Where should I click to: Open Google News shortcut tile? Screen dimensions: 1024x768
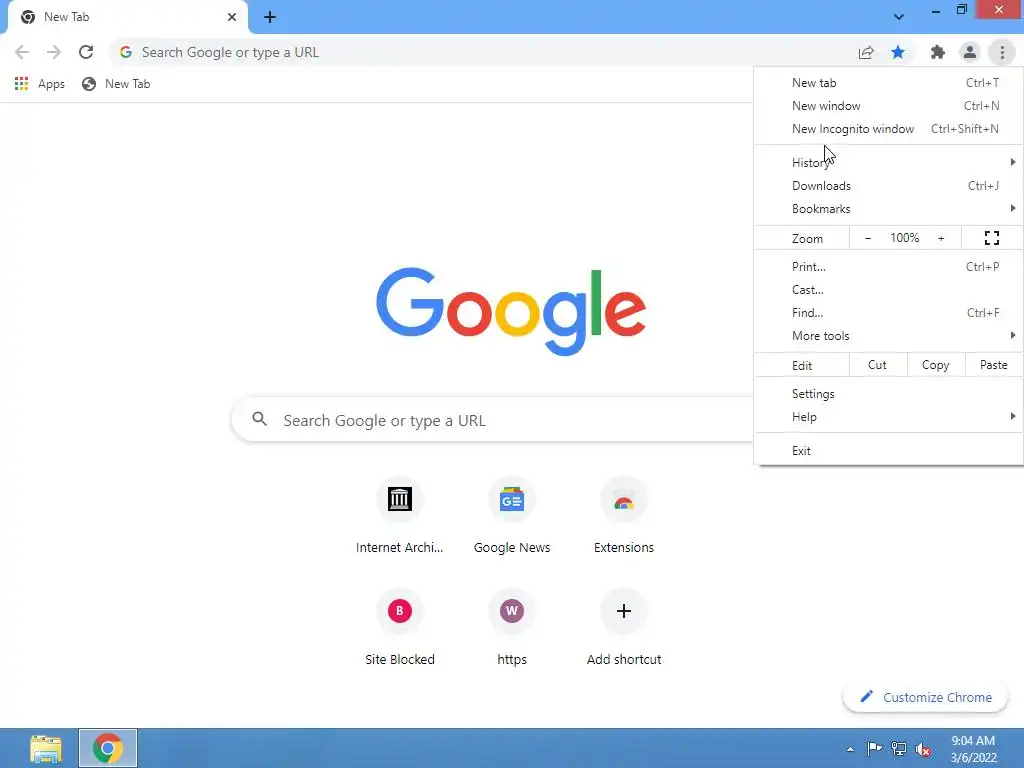click(x=512, y=517)
